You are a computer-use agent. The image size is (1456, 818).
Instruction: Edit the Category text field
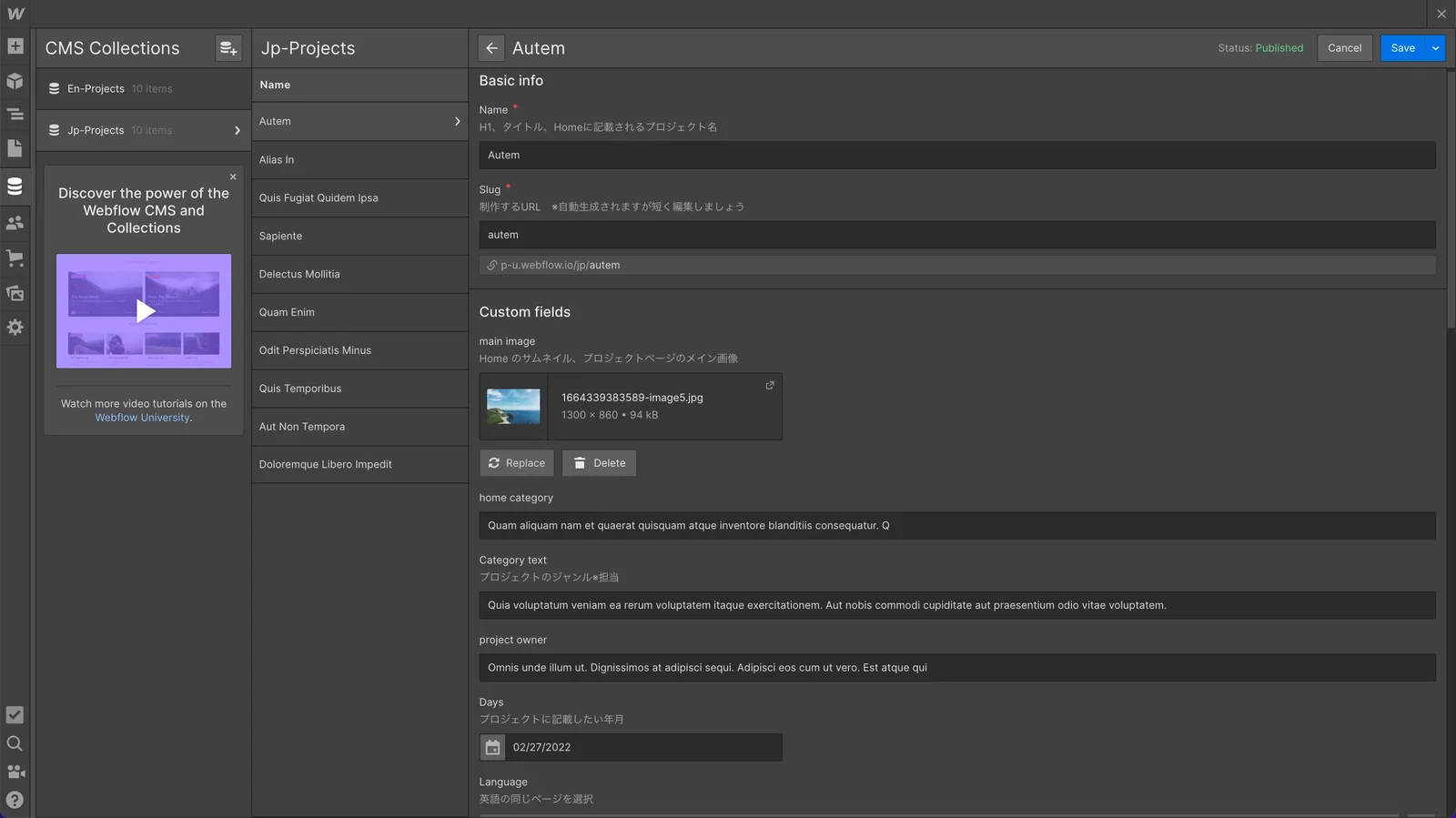point(957,606)
